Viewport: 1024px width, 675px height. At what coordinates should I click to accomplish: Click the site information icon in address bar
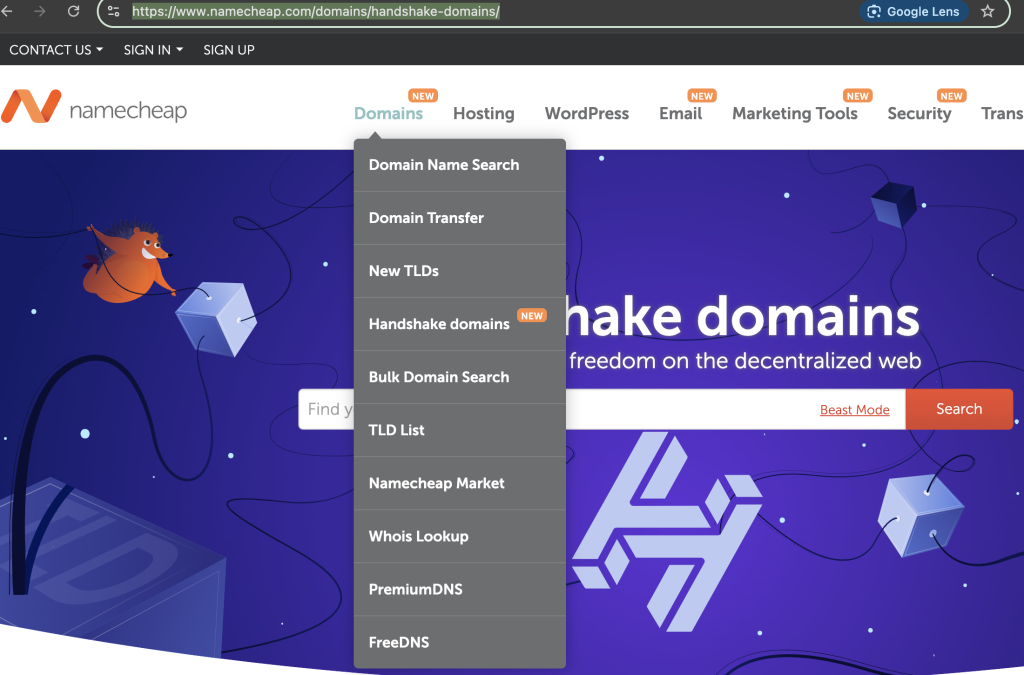[x=113, y=12]
